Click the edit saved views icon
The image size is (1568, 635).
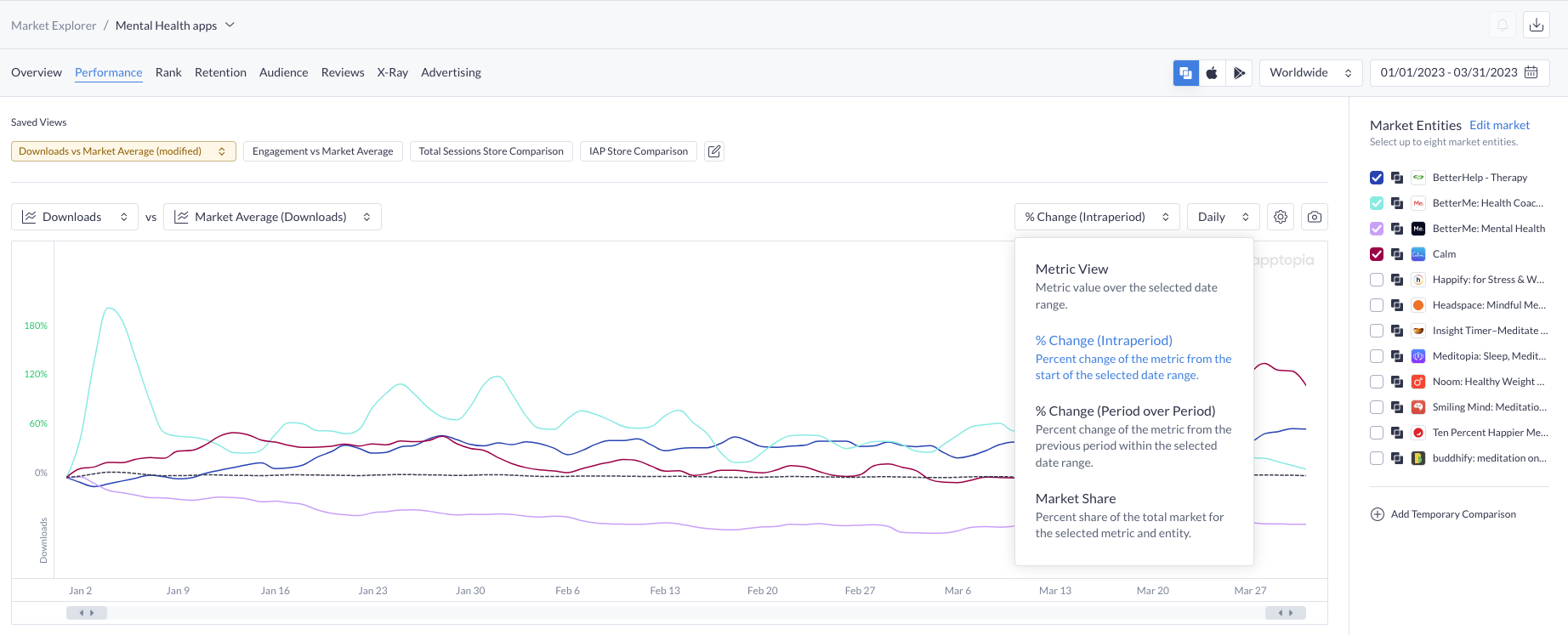[x=714, y=151]
